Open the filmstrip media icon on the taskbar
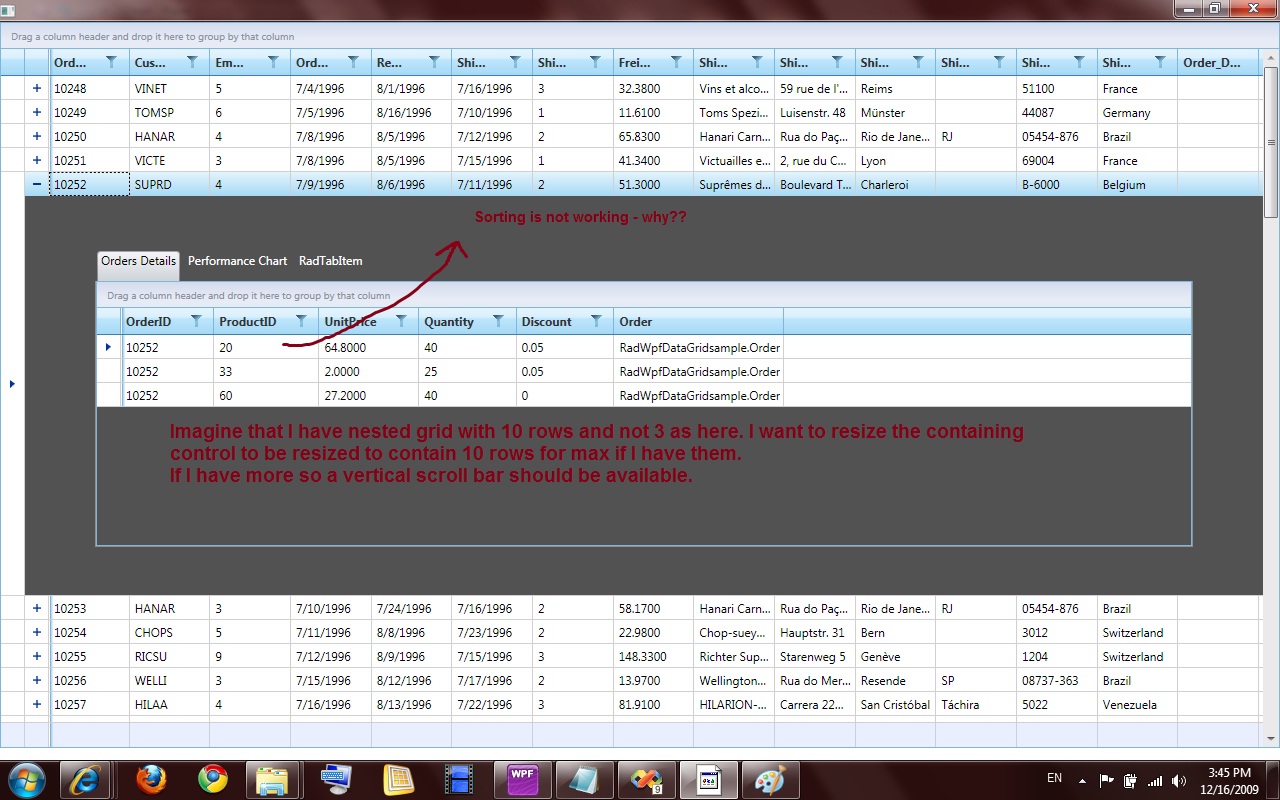This screenshot has width=1280, height=800. point(459,779)
